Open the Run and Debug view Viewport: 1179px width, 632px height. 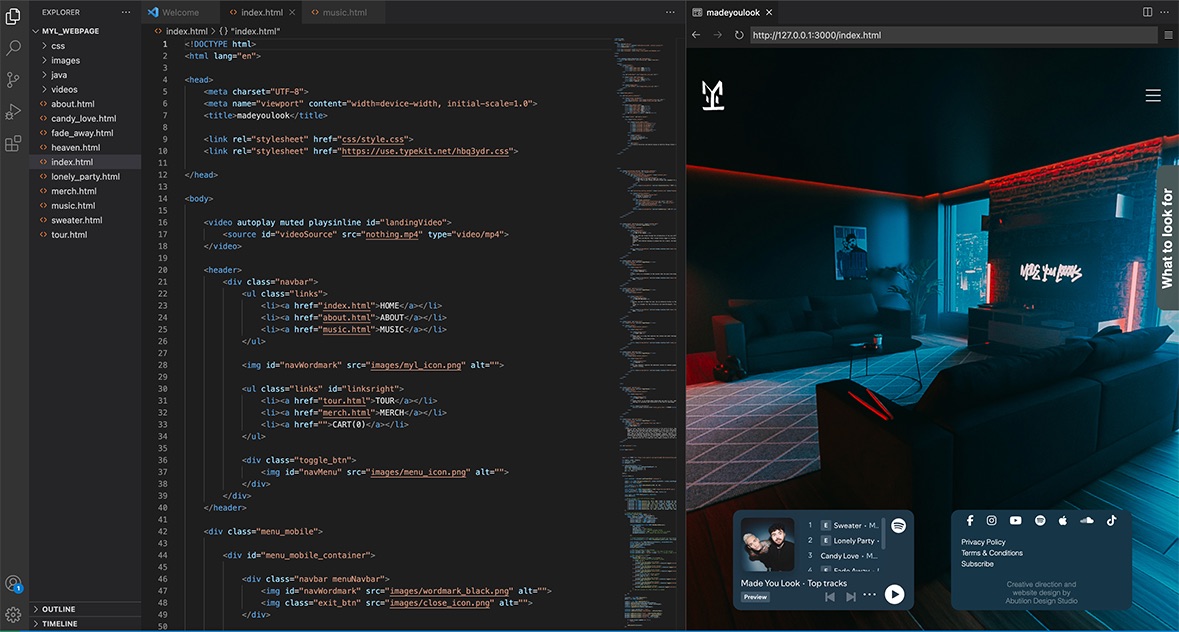[x=14, y=111]
